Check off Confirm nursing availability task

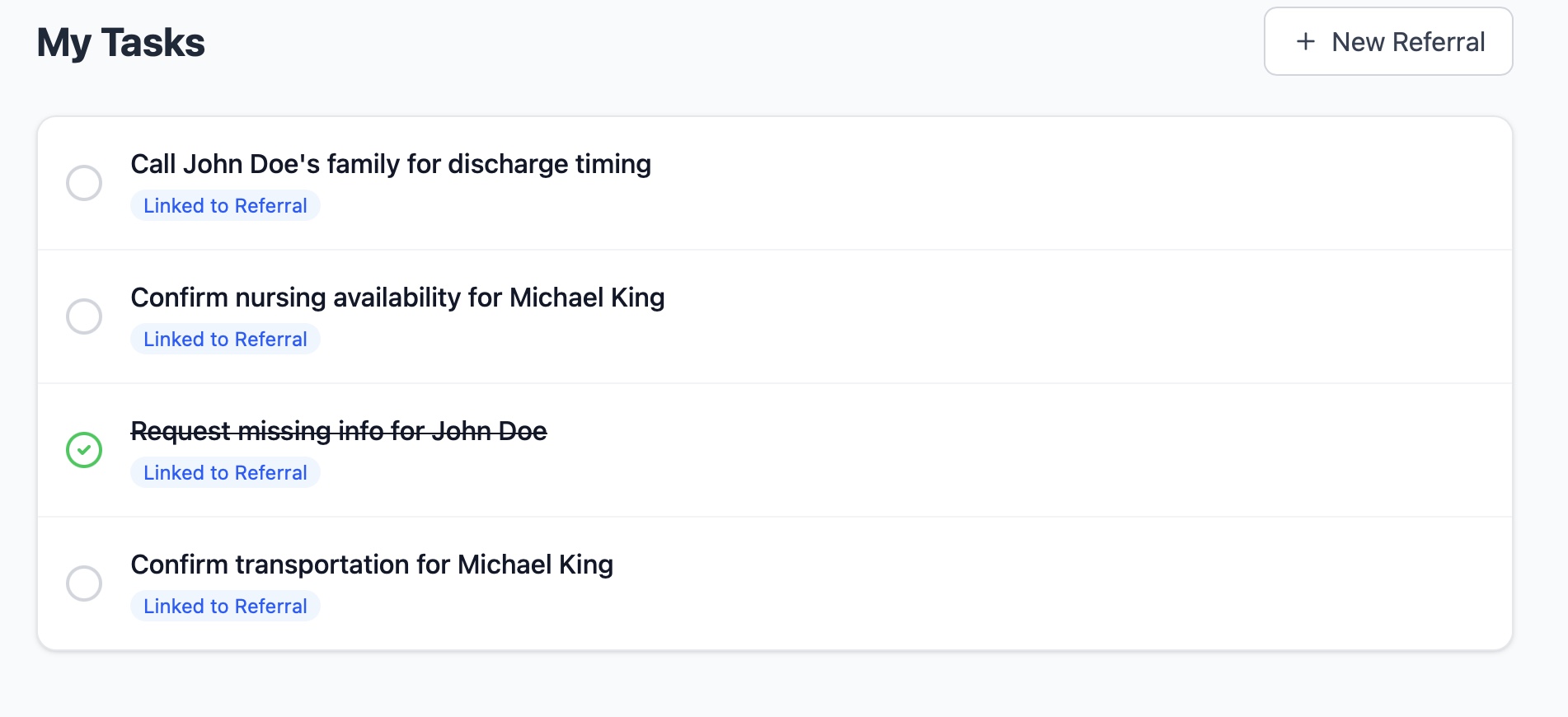[x=84, y=316]
